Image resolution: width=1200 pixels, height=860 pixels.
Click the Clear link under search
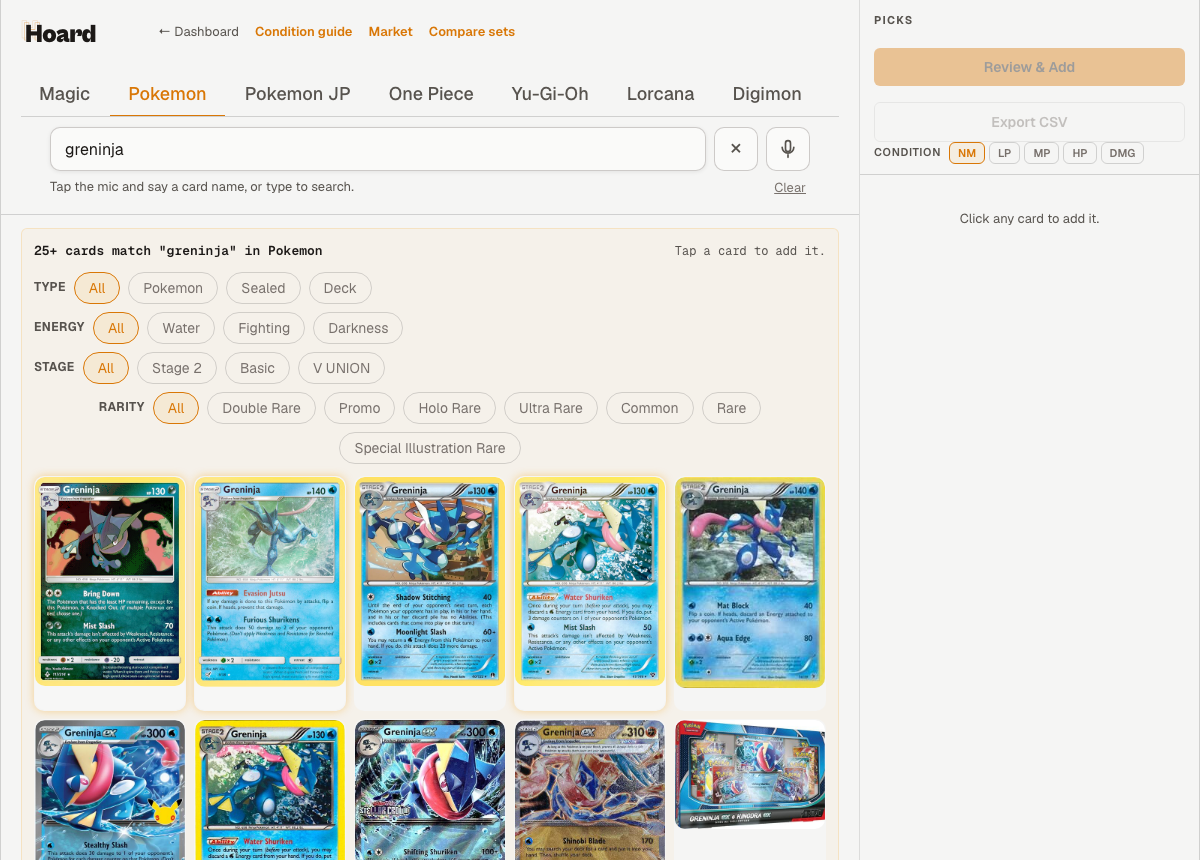pyautogui.click(x=789, y=188)
